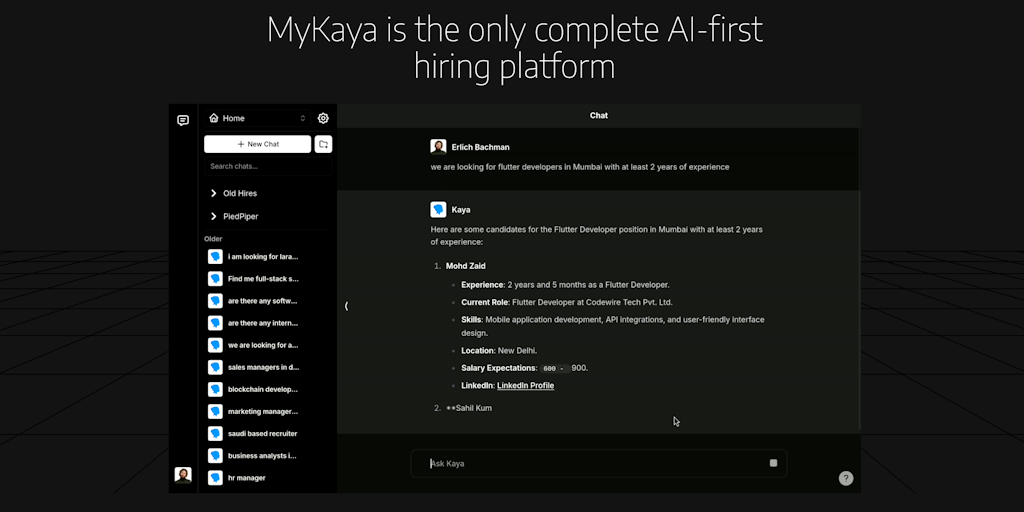1024x512 pixels.
Task: Click the Ask Kaya message input
Action: pyautogui.click(x=590, y=463)
